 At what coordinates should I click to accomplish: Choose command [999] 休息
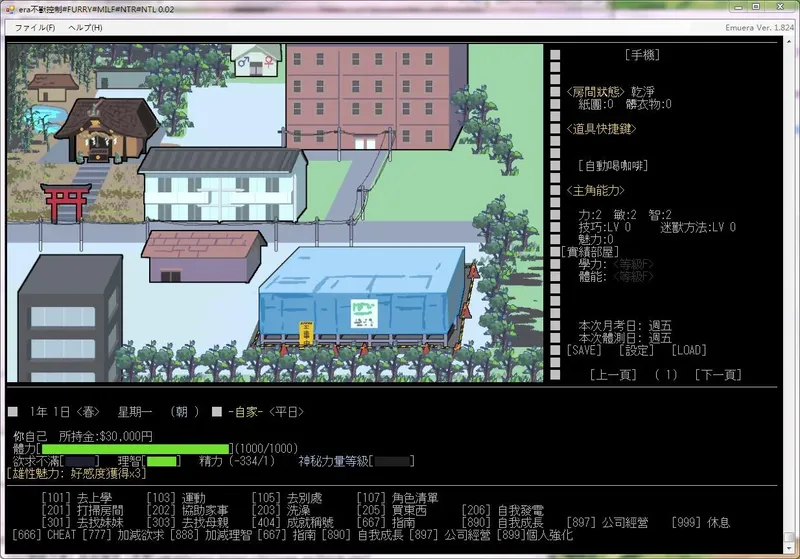701,523
